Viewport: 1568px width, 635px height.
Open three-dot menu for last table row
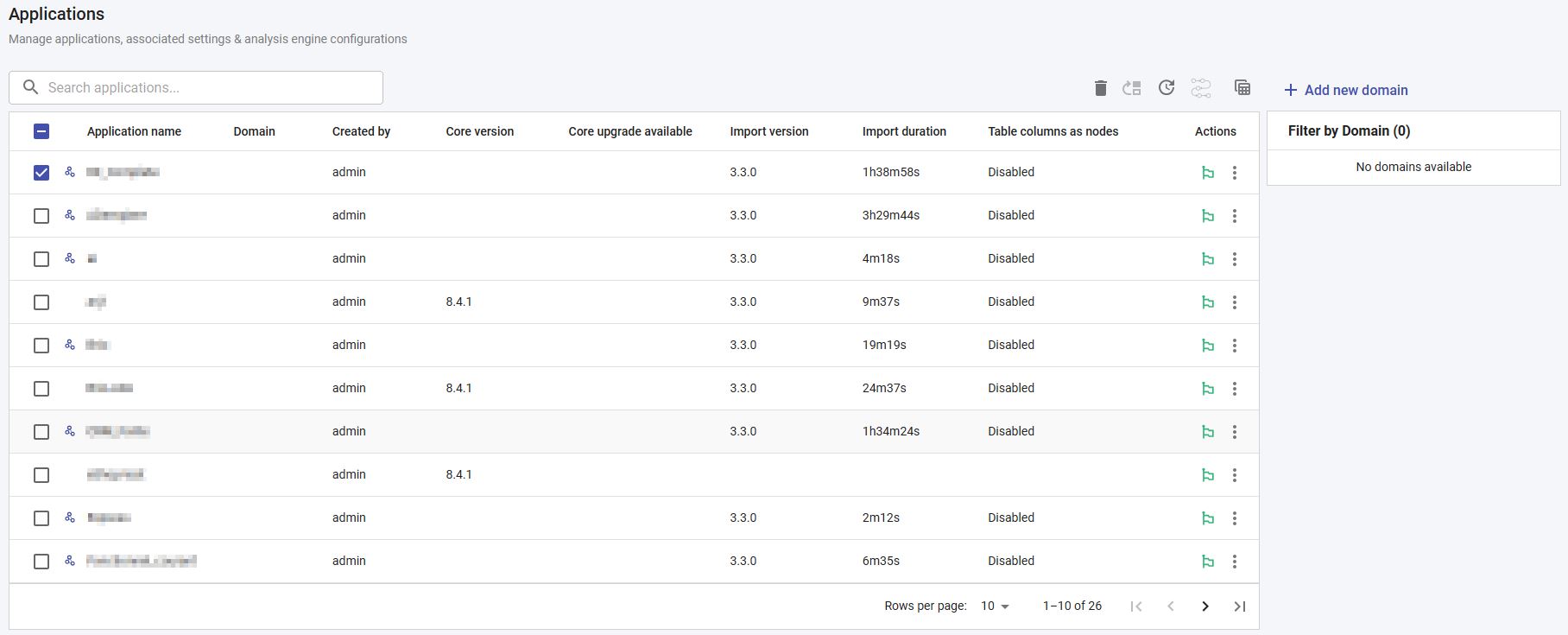coord(1235,562)
